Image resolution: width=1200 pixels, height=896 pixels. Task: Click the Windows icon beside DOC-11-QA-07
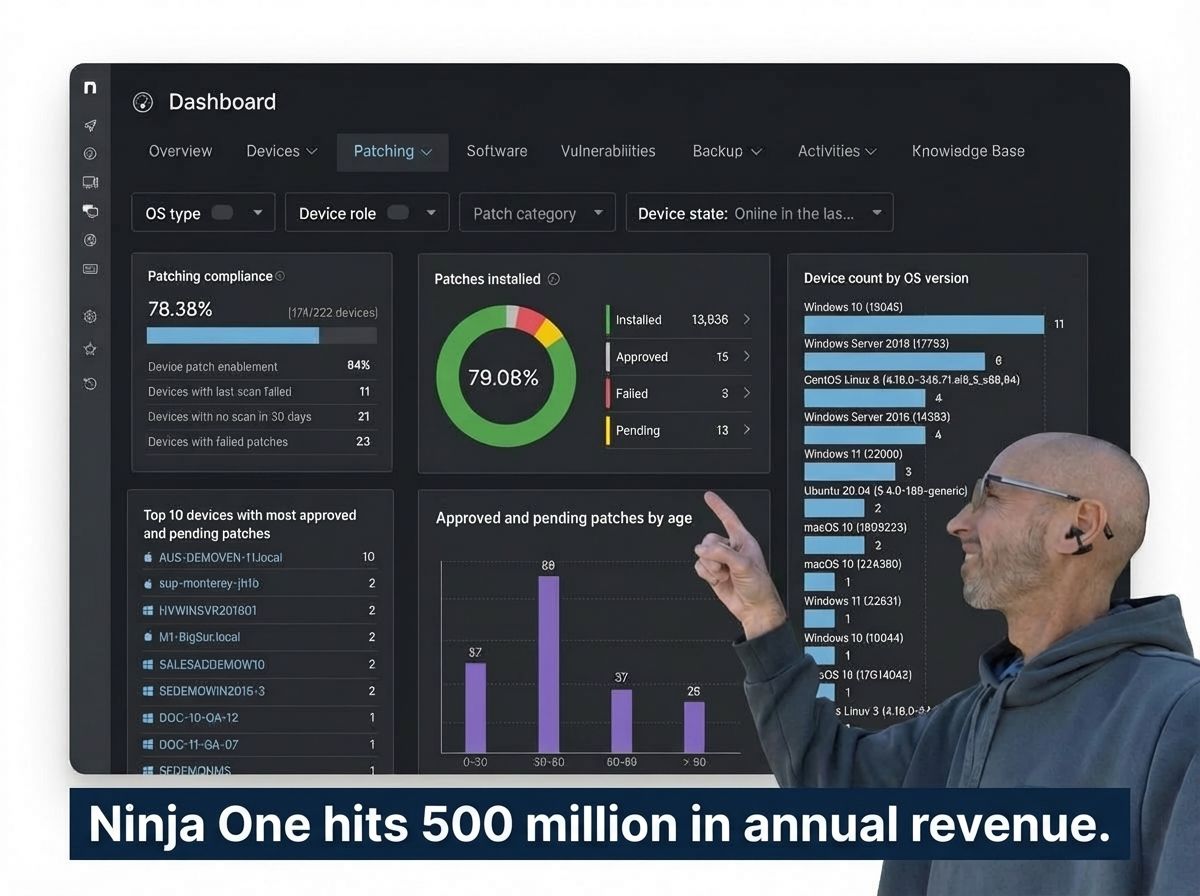pyautogui.click(x=148, y=745)
